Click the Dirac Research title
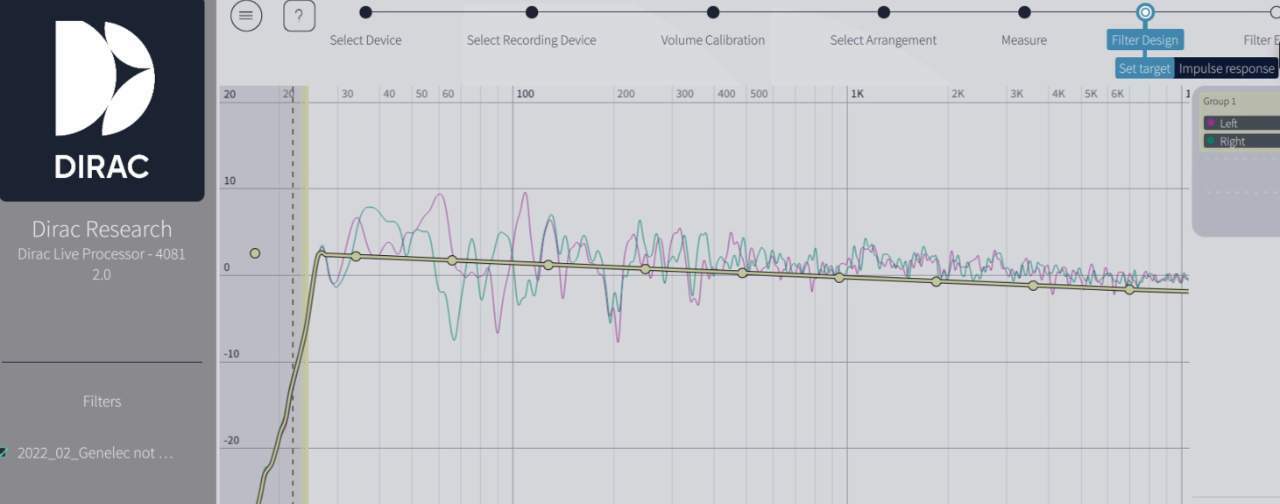Image resolution: width=1280 pixels, height=504 pixels. [102, 229]
